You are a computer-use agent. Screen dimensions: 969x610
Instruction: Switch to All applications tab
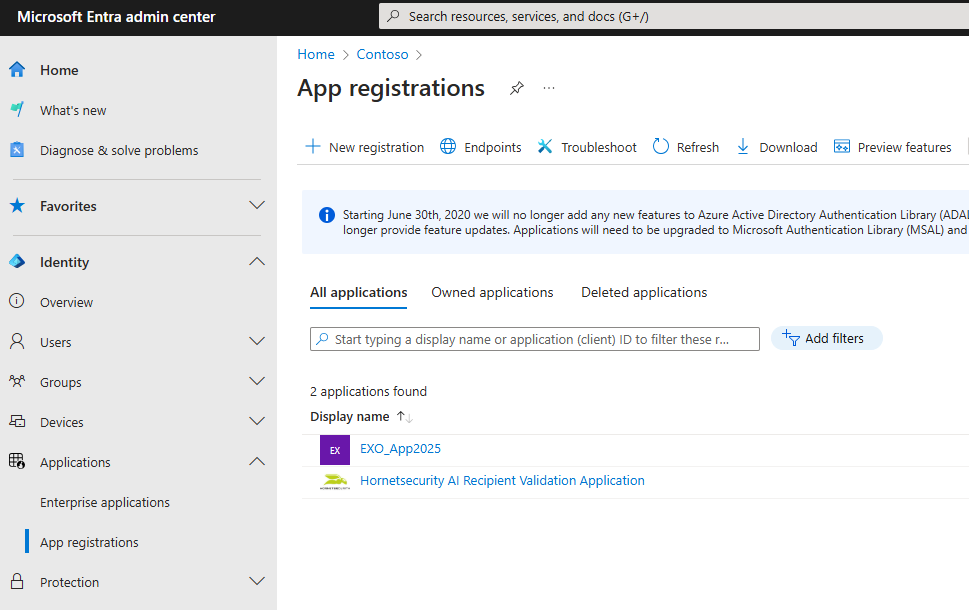pos(358,292)
